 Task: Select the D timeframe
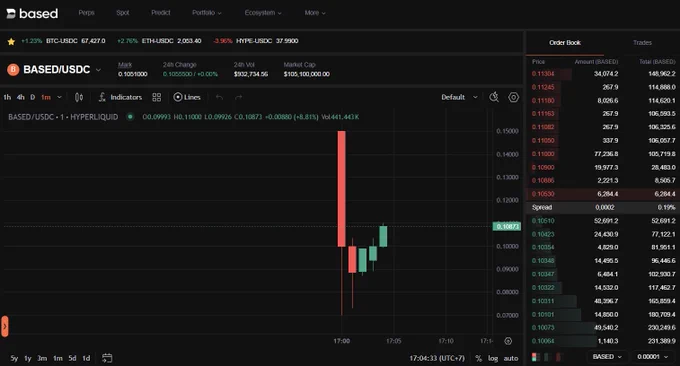tap(33, 97)
